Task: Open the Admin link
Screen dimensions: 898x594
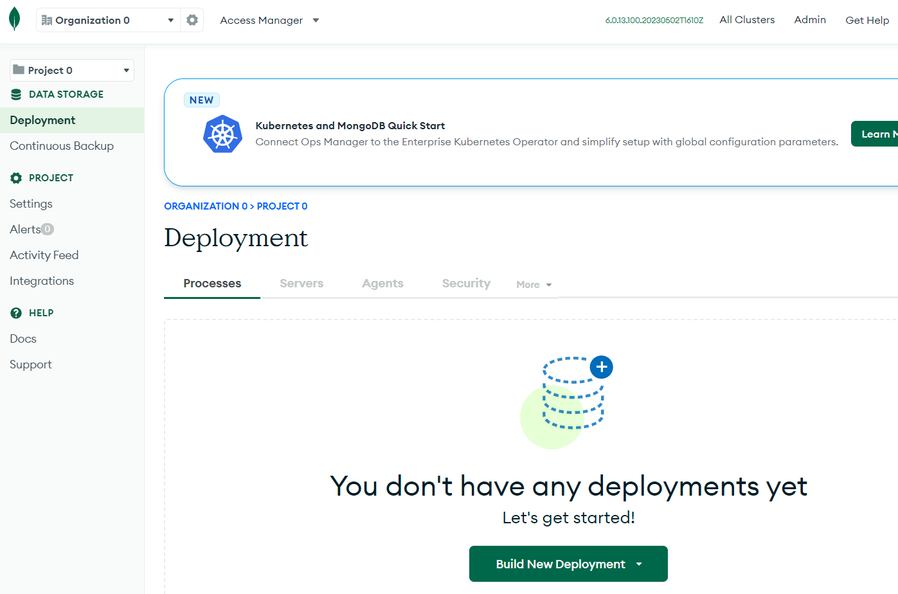Action: tap(810, 20)
